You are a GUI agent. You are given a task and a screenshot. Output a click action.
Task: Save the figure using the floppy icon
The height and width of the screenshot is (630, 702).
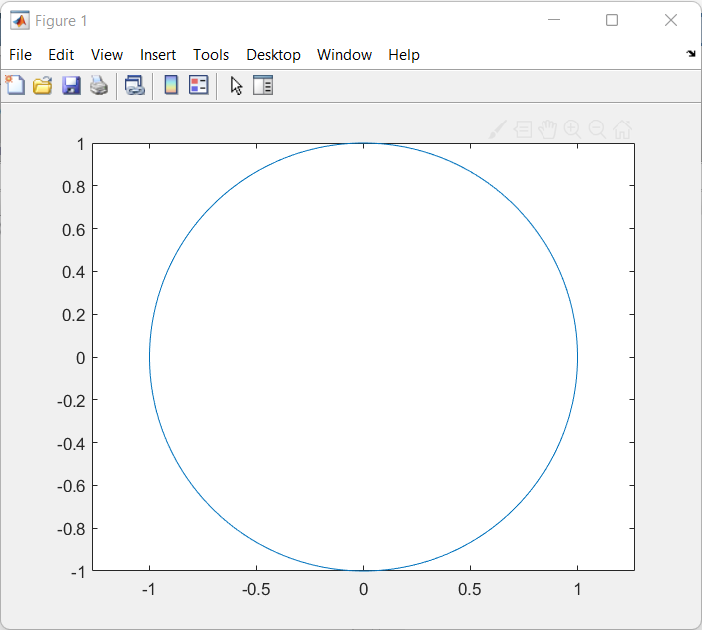point(71,85)
